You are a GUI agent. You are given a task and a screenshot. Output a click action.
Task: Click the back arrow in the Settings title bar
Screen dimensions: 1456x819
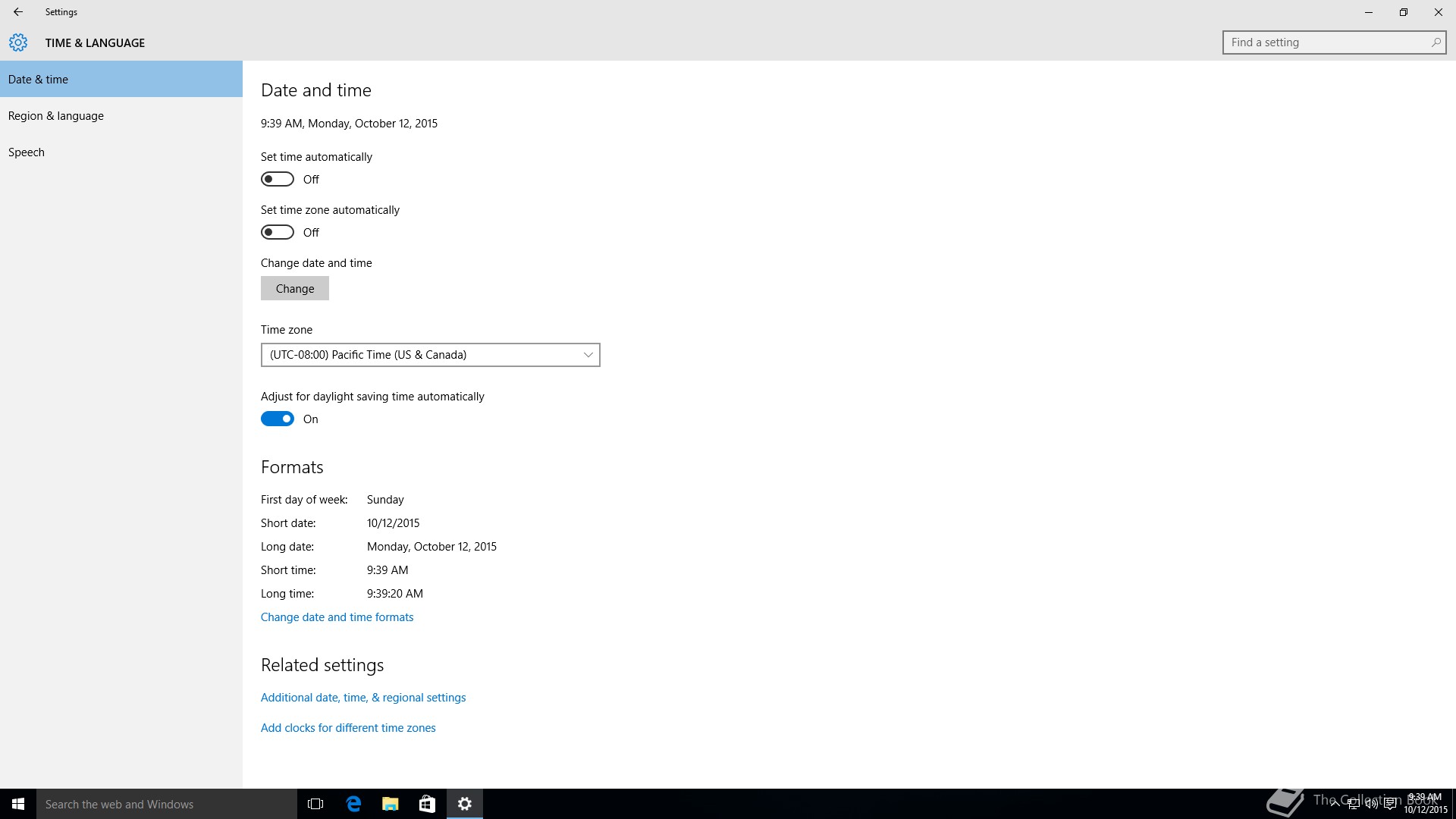click(x=18, y=12)
